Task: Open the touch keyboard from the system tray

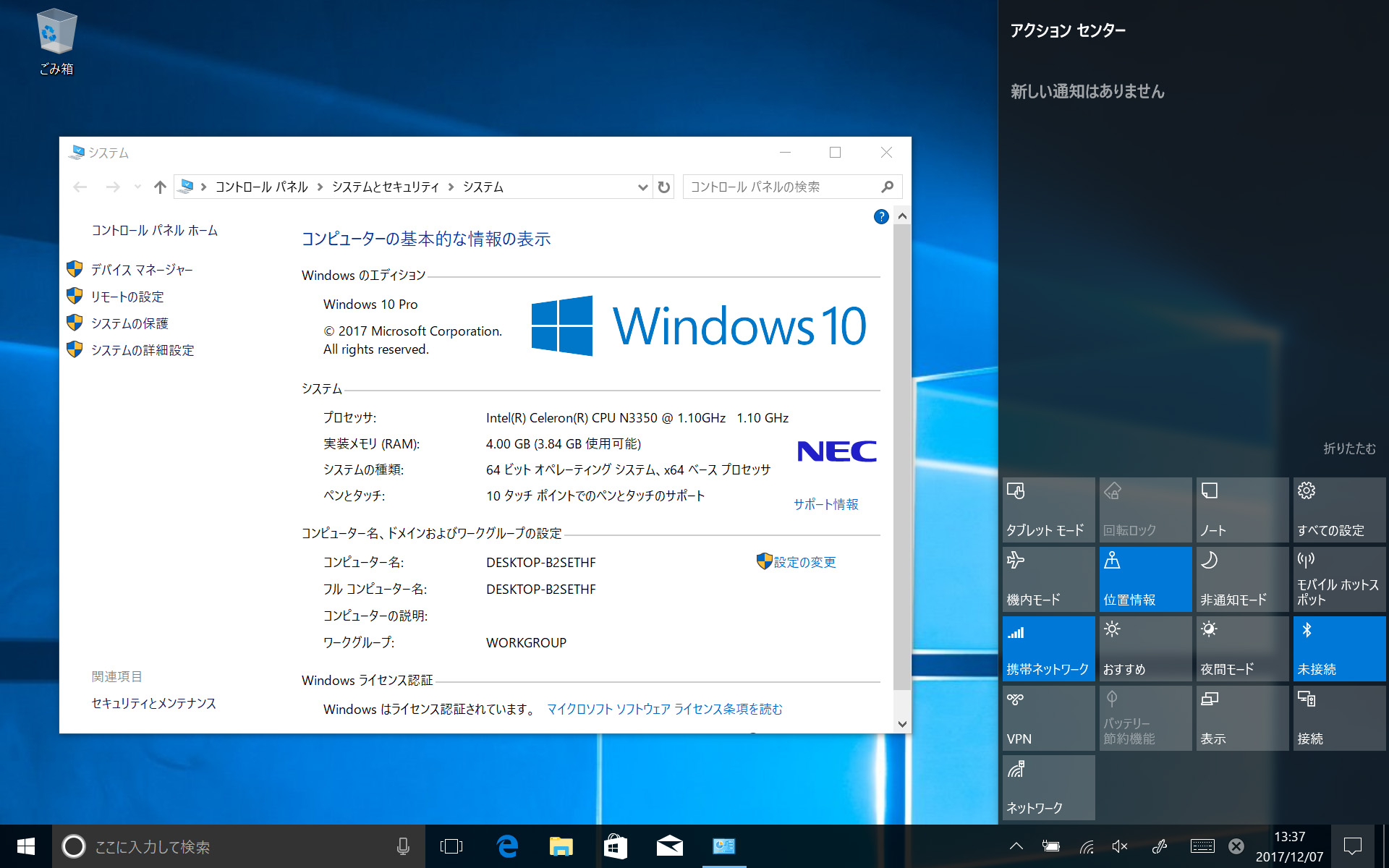Action: (x=1202, y=846)
